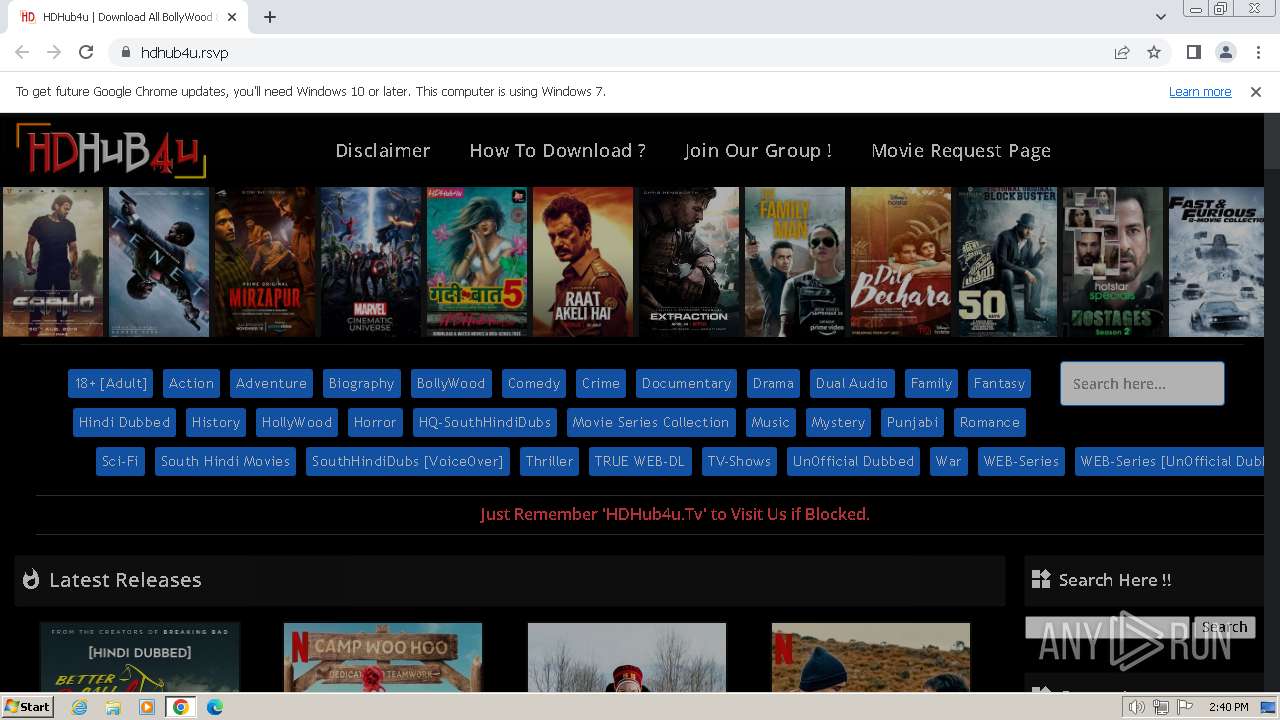Open the Learn more link

click(1200, 91)
